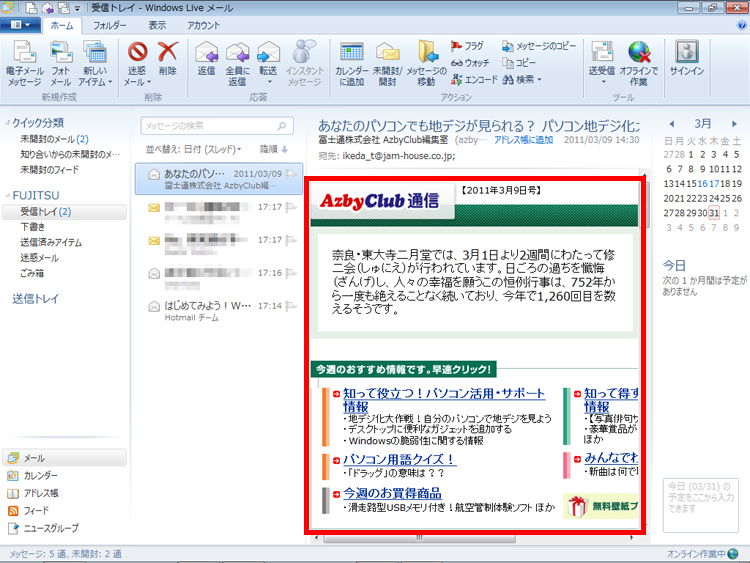Image resolution: width=750 pixels, height=563 pixels.
Task: Go to next month in calendar
Action: coord(734,124)
